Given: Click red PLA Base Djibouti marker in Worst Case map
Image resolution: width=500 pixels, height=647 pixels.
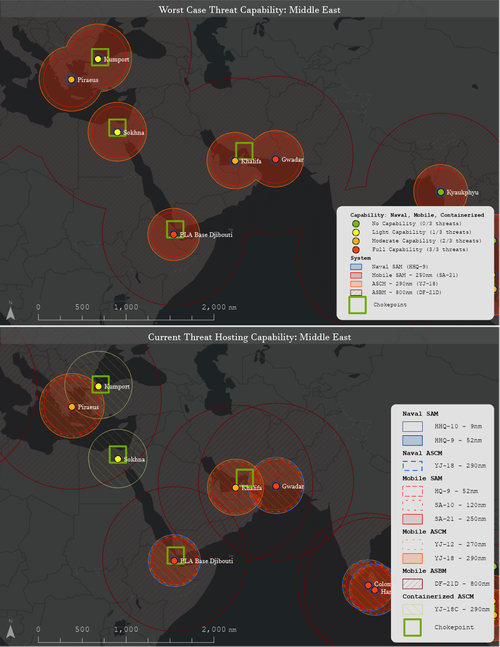Looking at the screenshot, I should (174, 234).
